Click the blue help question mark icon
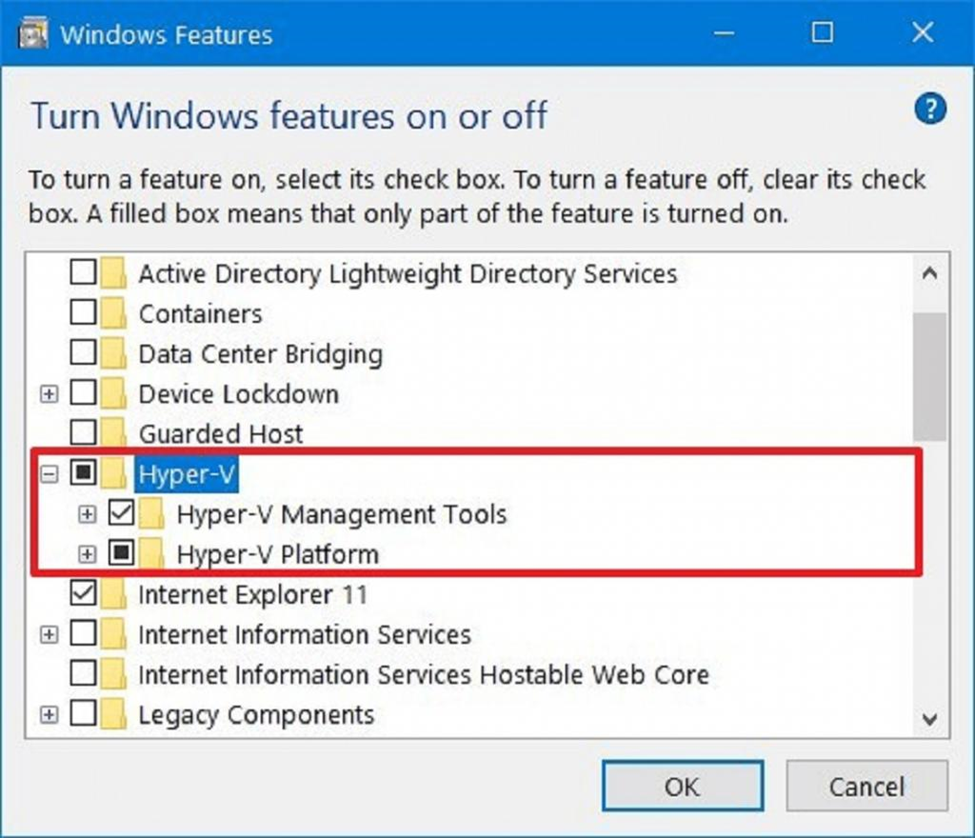Viewport: 975px width, 838px height. pos(930,109)
